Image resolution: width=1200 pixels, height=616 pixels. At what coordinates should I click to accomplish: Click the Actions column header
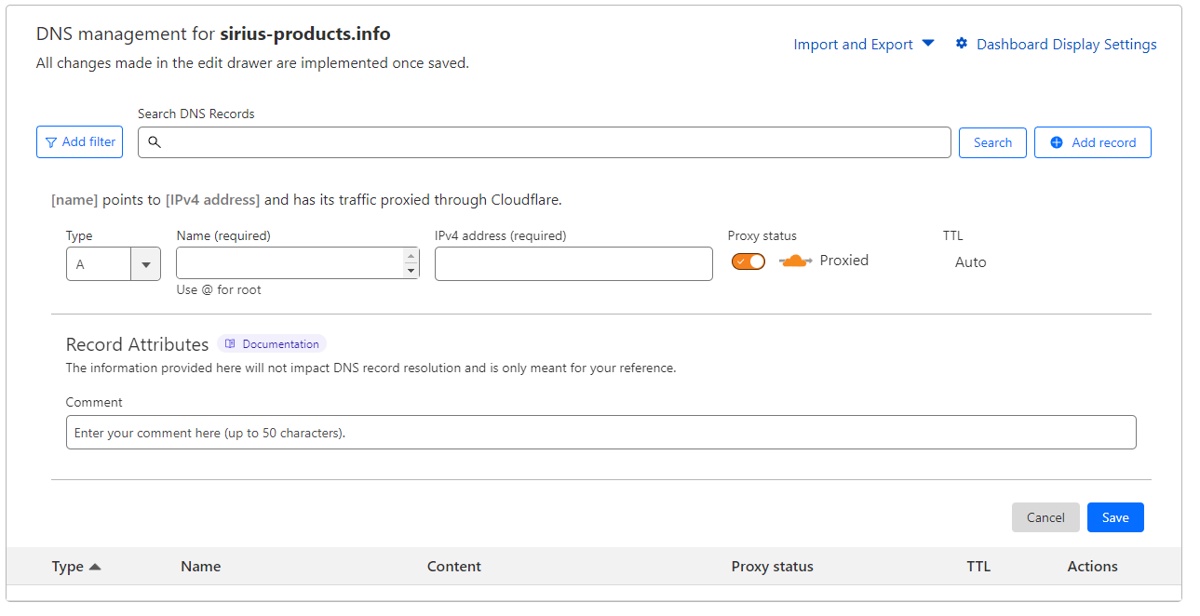(x=1092, y=566)
